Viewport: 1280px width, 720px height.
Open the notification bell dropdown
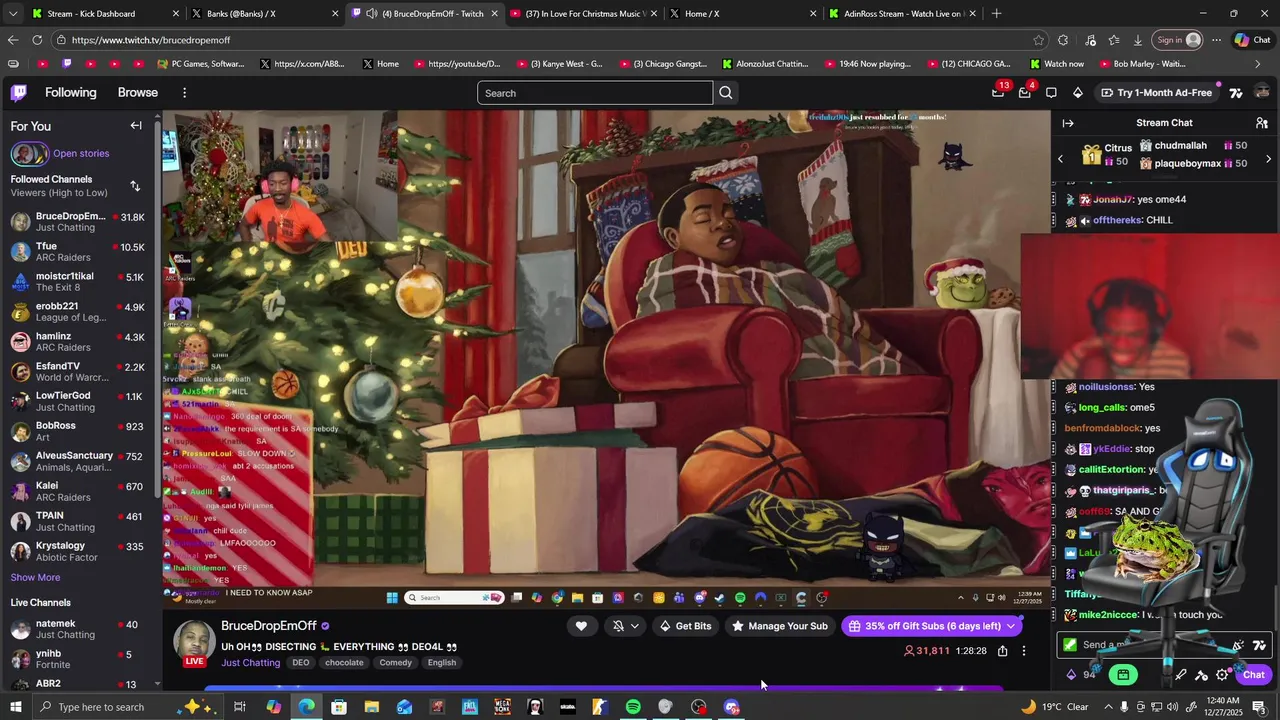point(626,626)
